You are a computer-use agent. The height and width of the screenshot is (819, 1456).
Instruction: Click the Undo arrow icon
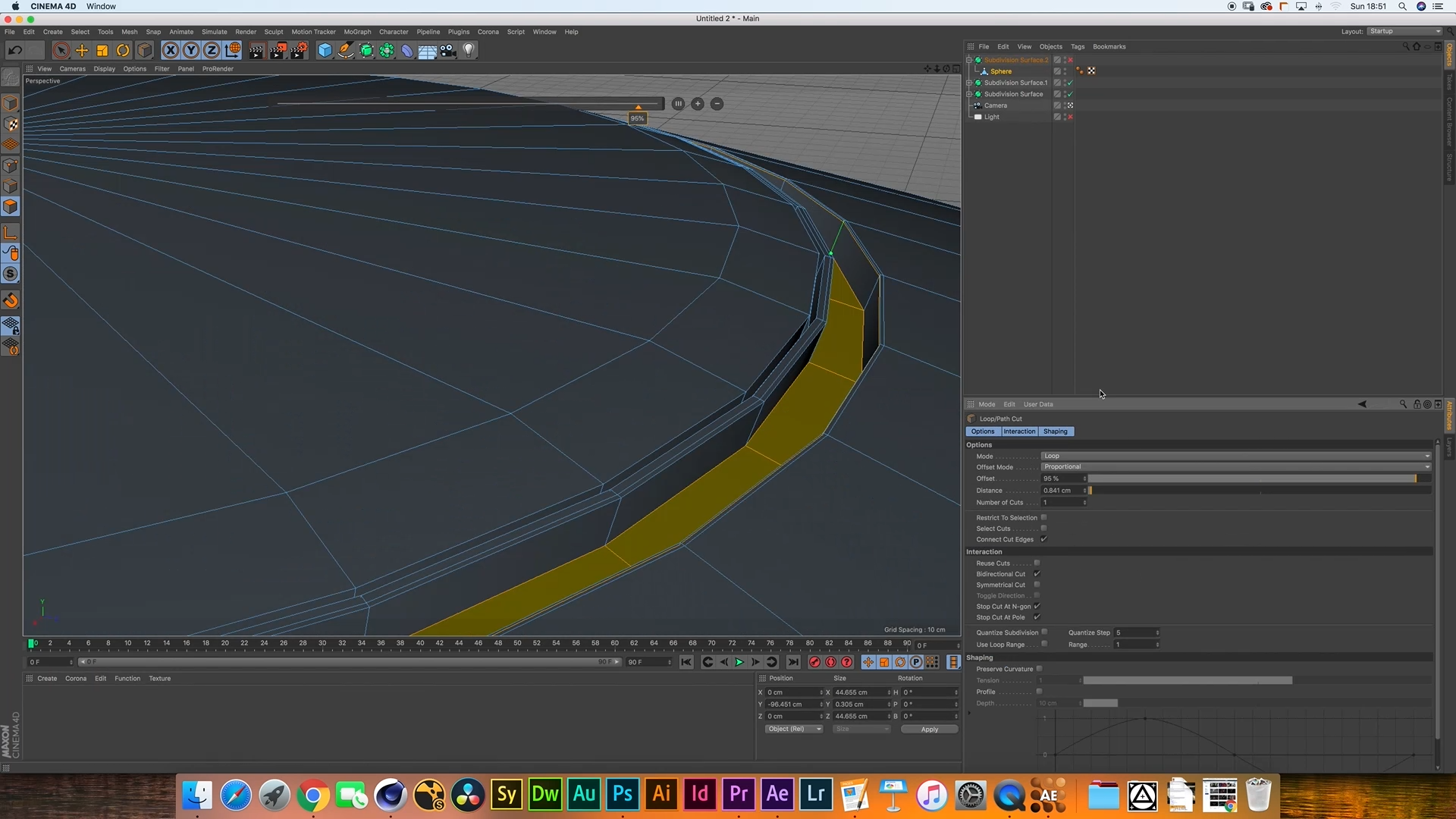(14, 51)
